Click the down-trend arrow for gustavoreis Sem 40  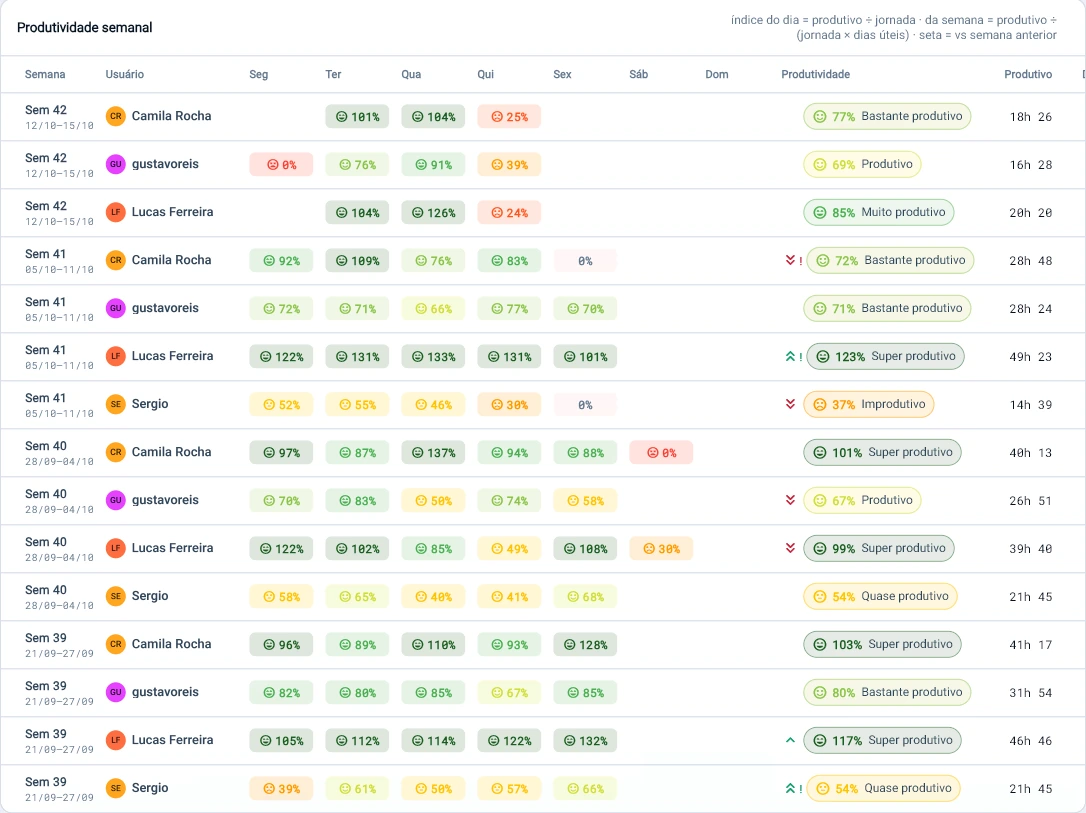click(x=790, y=500)
